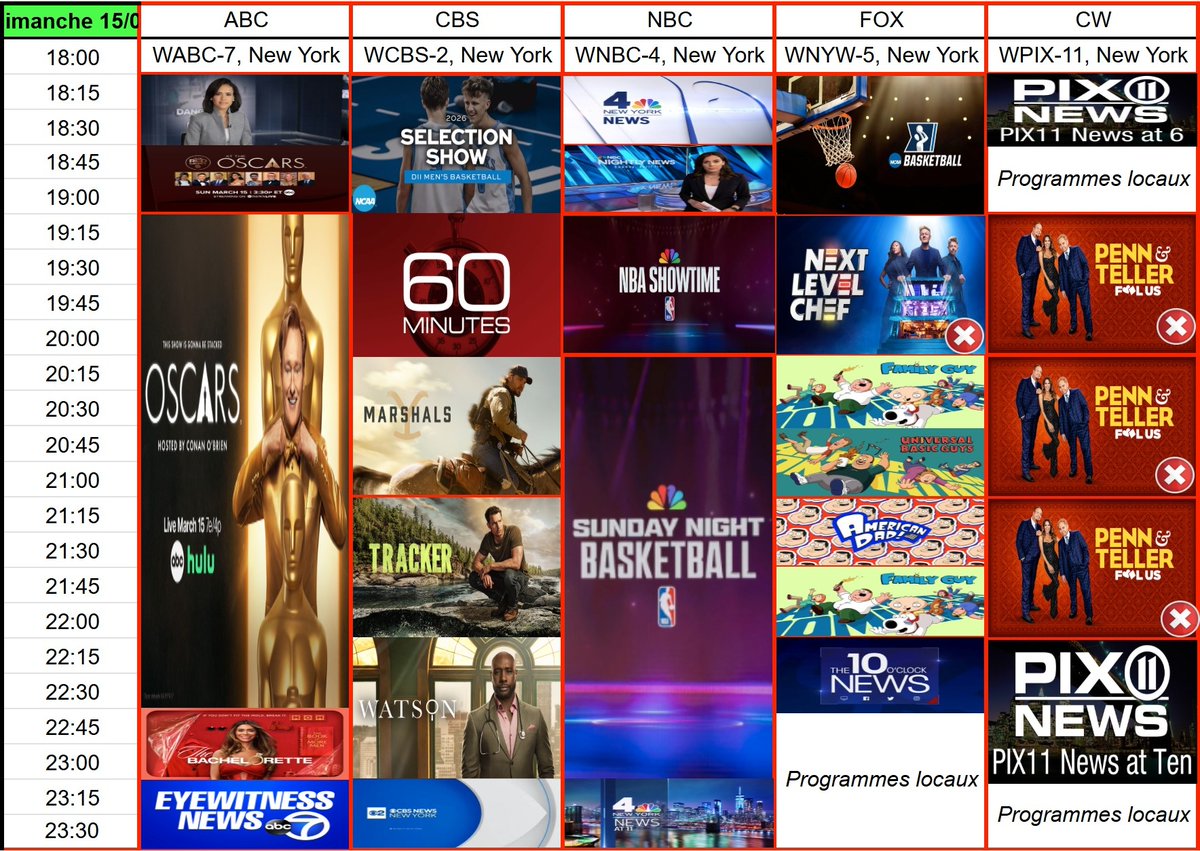Open the Penn & Teller thumbnail starting at 21:15
This screenshot has width=1200, height=851.
(x=1093, y=567)
